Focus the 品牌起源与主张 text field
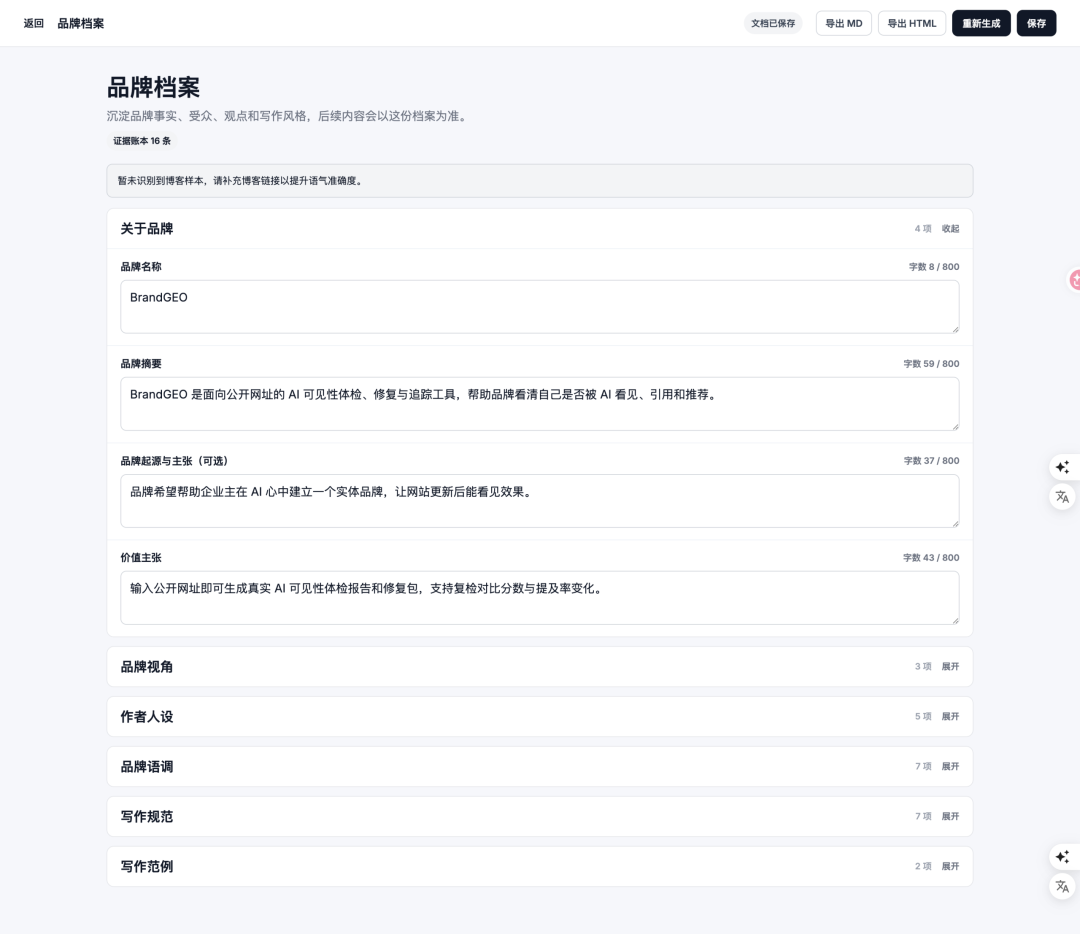This screenshot has height=934, width=1080. pyautogui.click(x=539, y=501)
